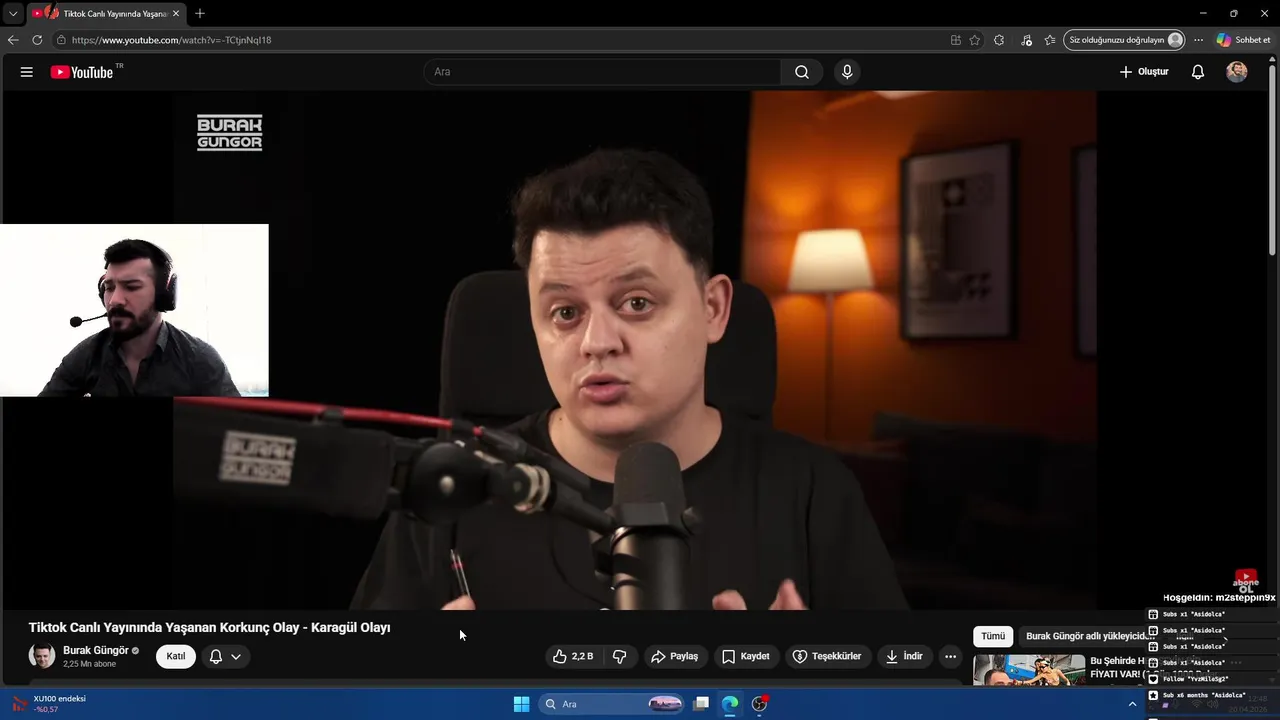This screenshot has width=1280, height=720.
Task: Go back with the browser back arrow
Action: pos(13,40)
